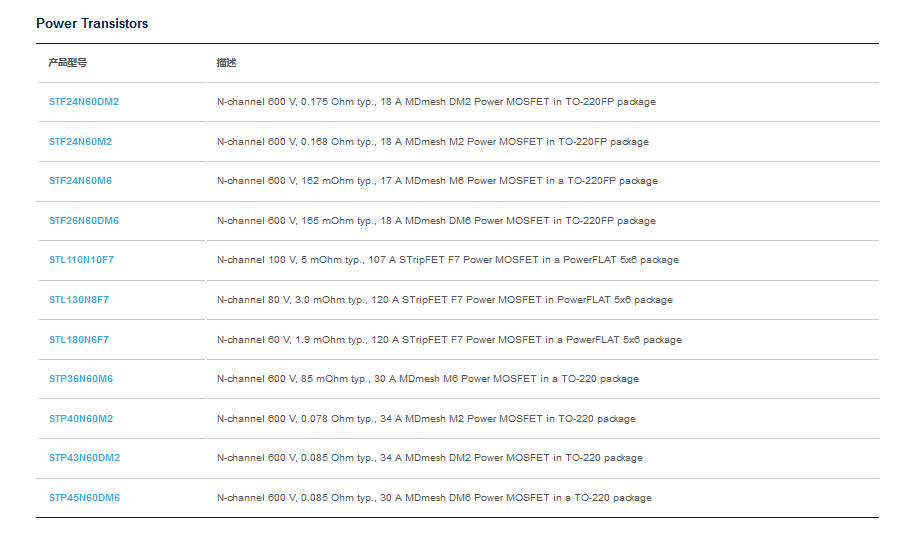
Task: Open the STL180N6F7 product link
Action: coord(79,340)
